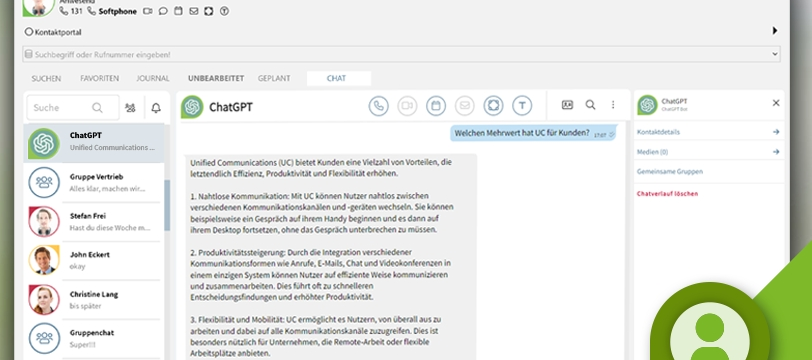Screen dimensions: 812x360
Task: Switch to the FAVORITEN tab
Action: click(99, 79)
